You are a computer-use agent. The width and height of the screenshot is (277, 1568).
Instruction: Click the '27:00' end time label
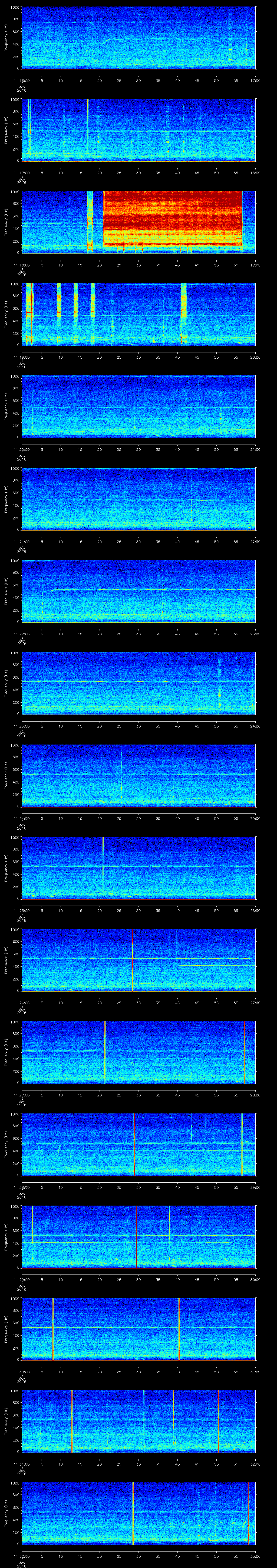pos(255,1003)
